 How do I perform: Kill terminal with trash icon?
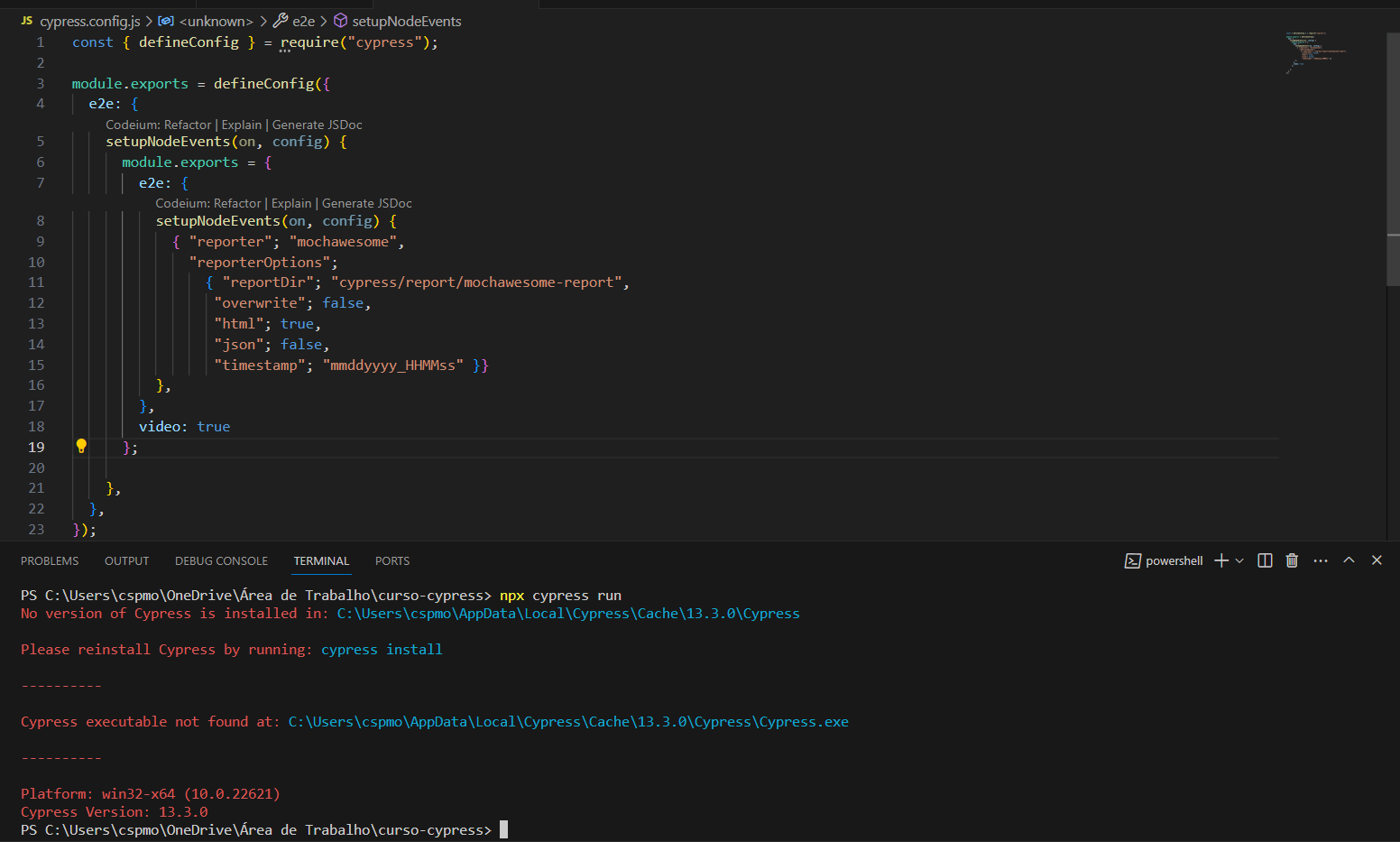click(x=1292, y=560)
